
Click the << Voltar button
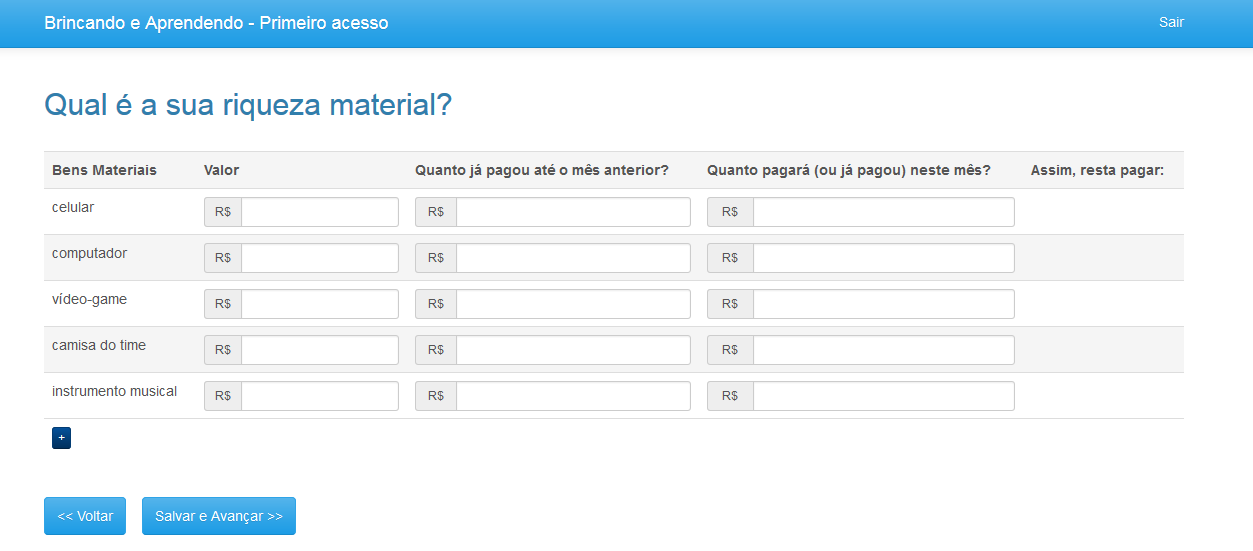click(x=85, y=516)
